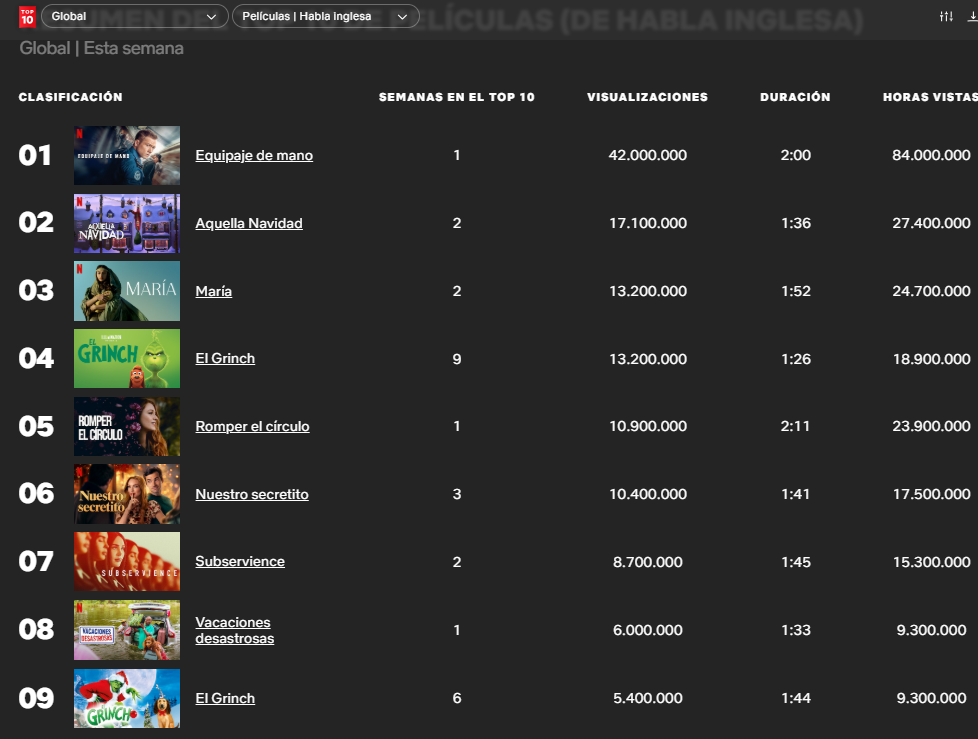Click the Global | Esta semana subtitle
Image resolution: width=978 pixels, height=739 pixels.
(x=101, y=49)
